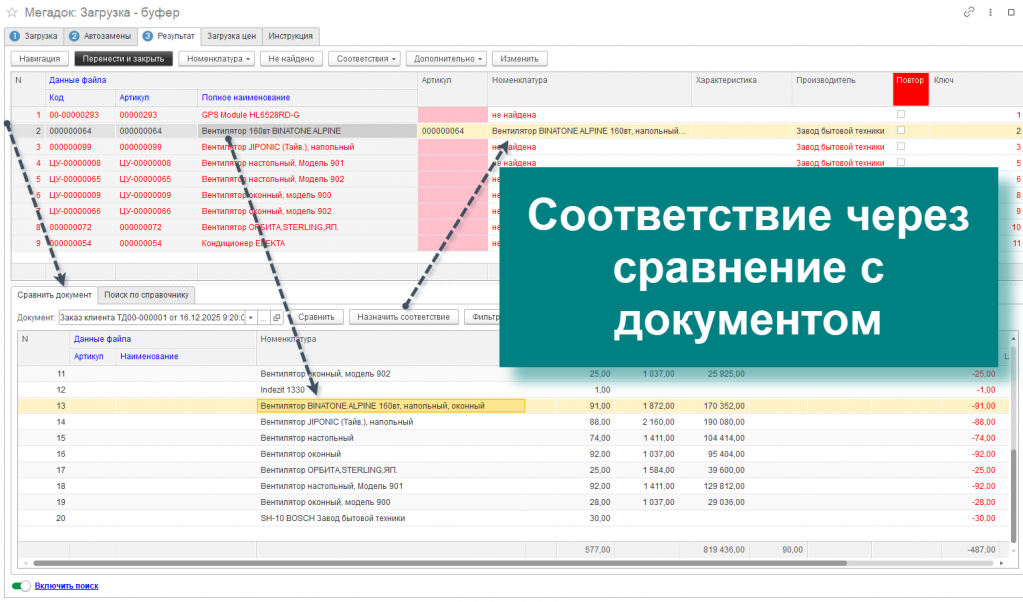
Task: Click the red value -487,00 in the footer
Action: [982, 550]
